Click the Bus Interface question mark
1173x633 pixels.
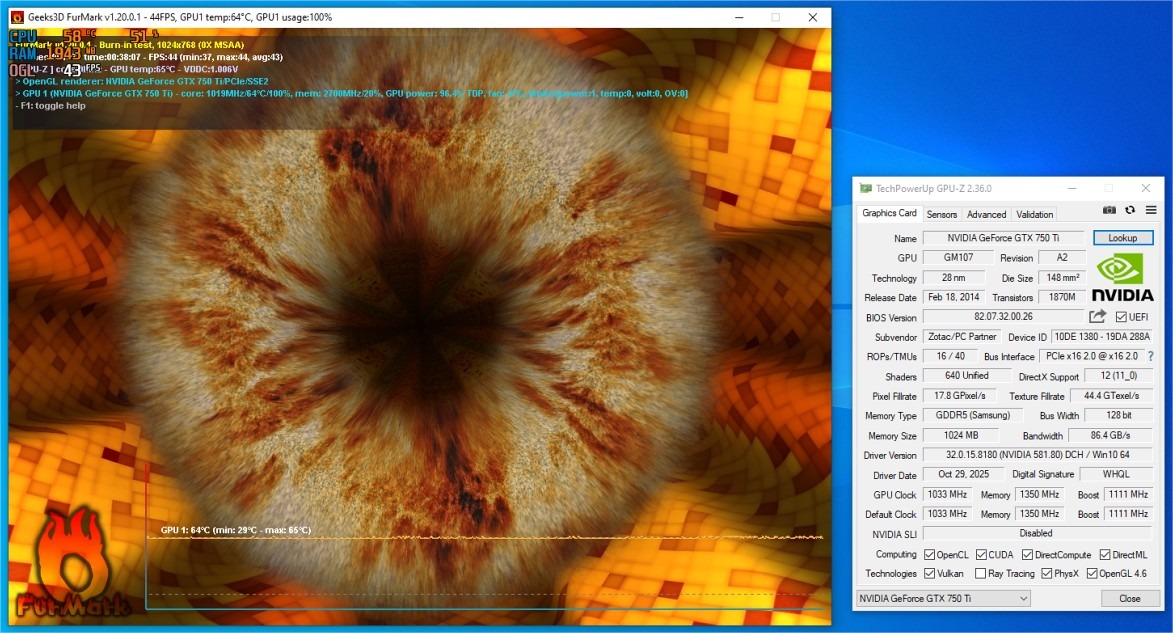(1151, 357)
